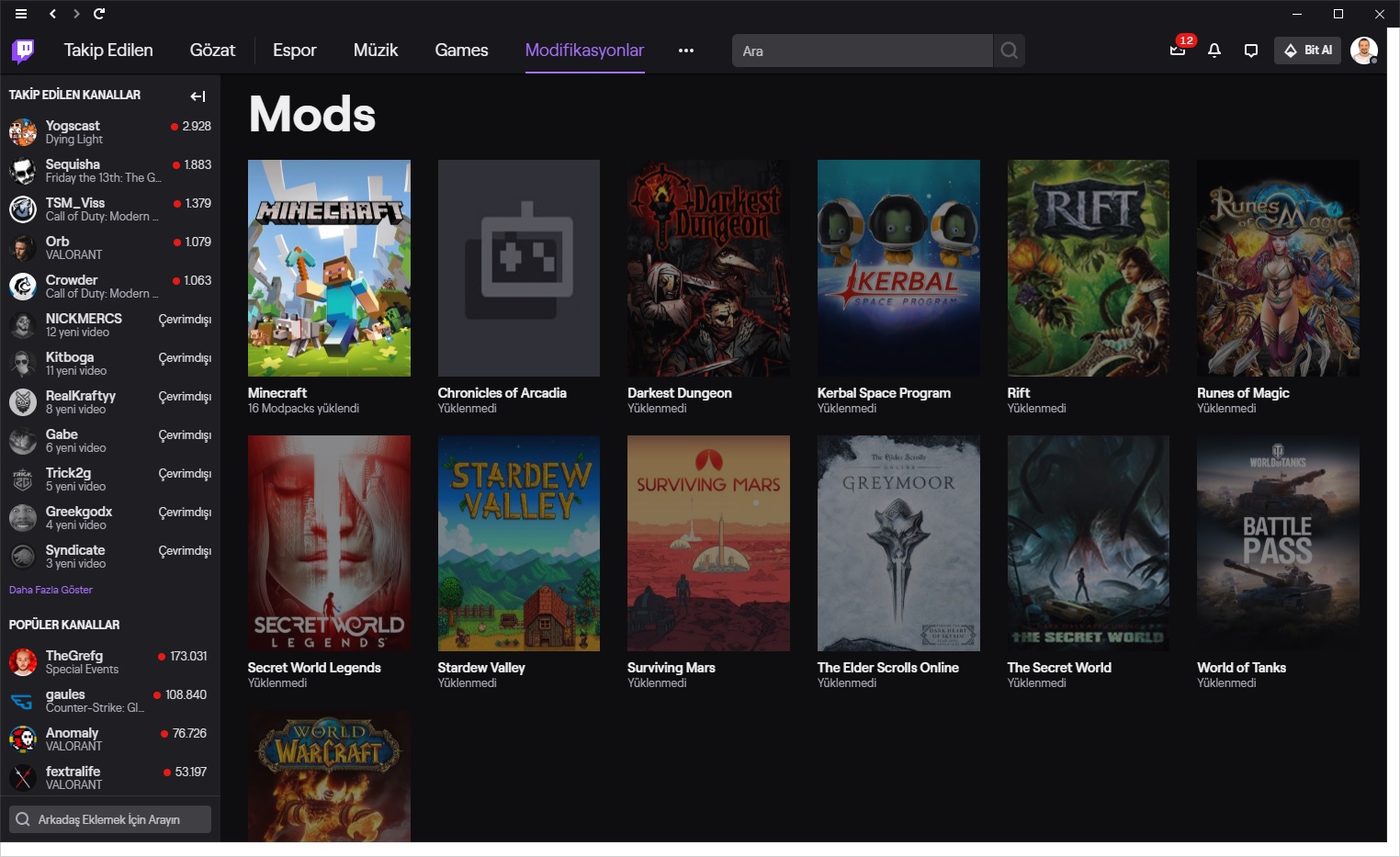Click the Bit Al button
This screenshot has width=1400, height=857.
click(1307, 51)
